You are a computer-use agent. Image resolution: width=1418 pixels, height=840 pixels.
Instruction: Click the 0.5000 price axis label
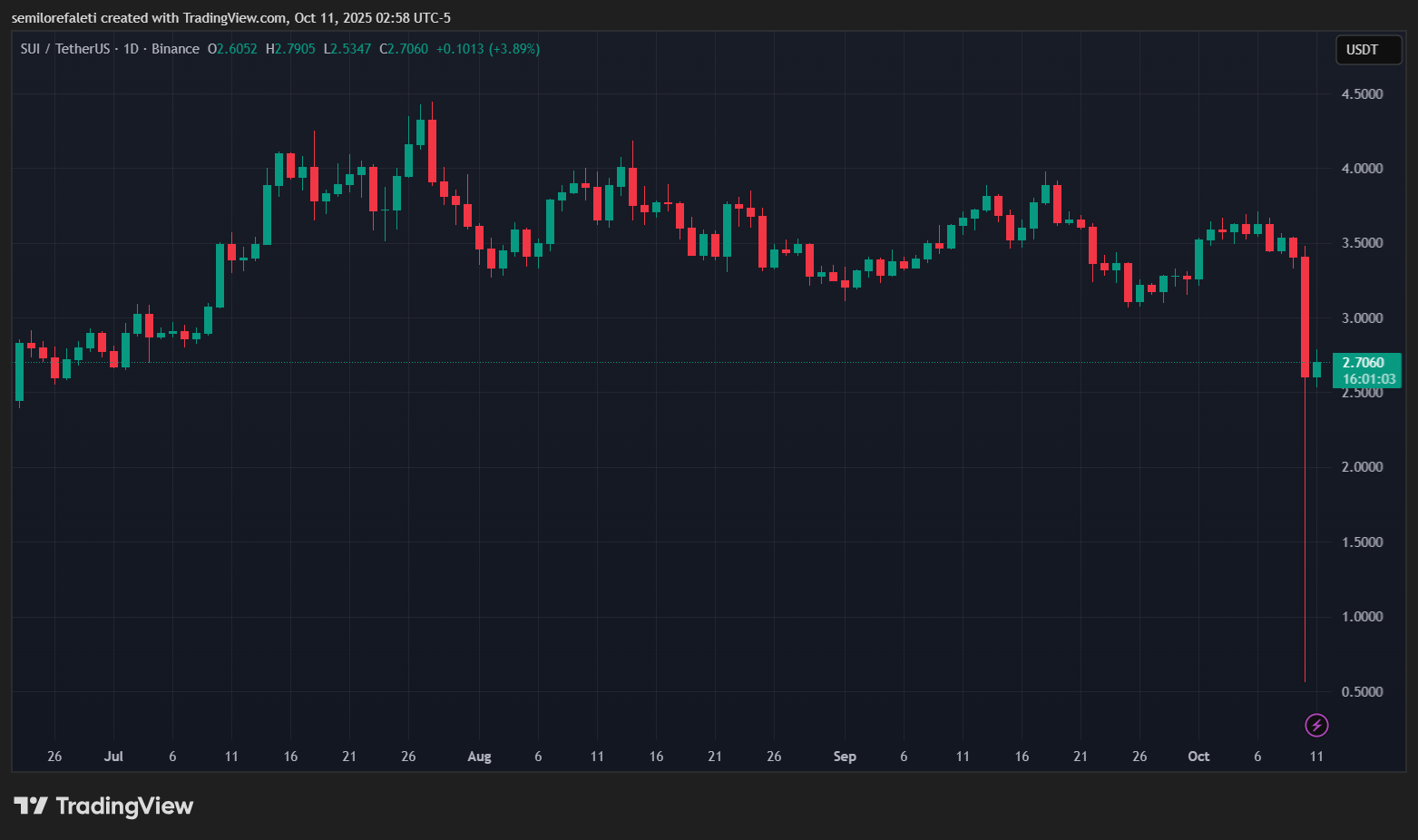(1362, 692)
